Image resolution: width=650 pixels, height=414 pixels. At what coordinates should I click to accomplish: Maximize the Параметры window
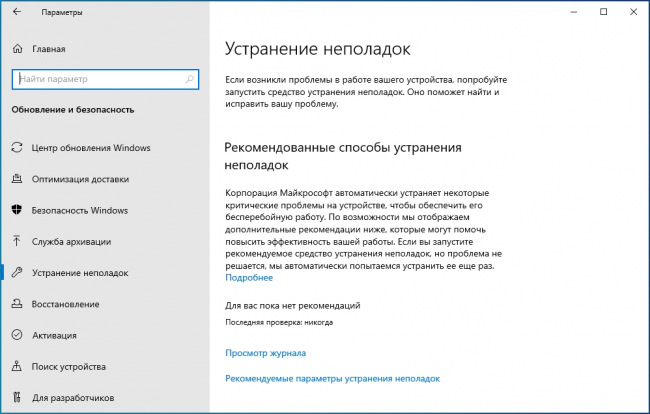(604, 12)
